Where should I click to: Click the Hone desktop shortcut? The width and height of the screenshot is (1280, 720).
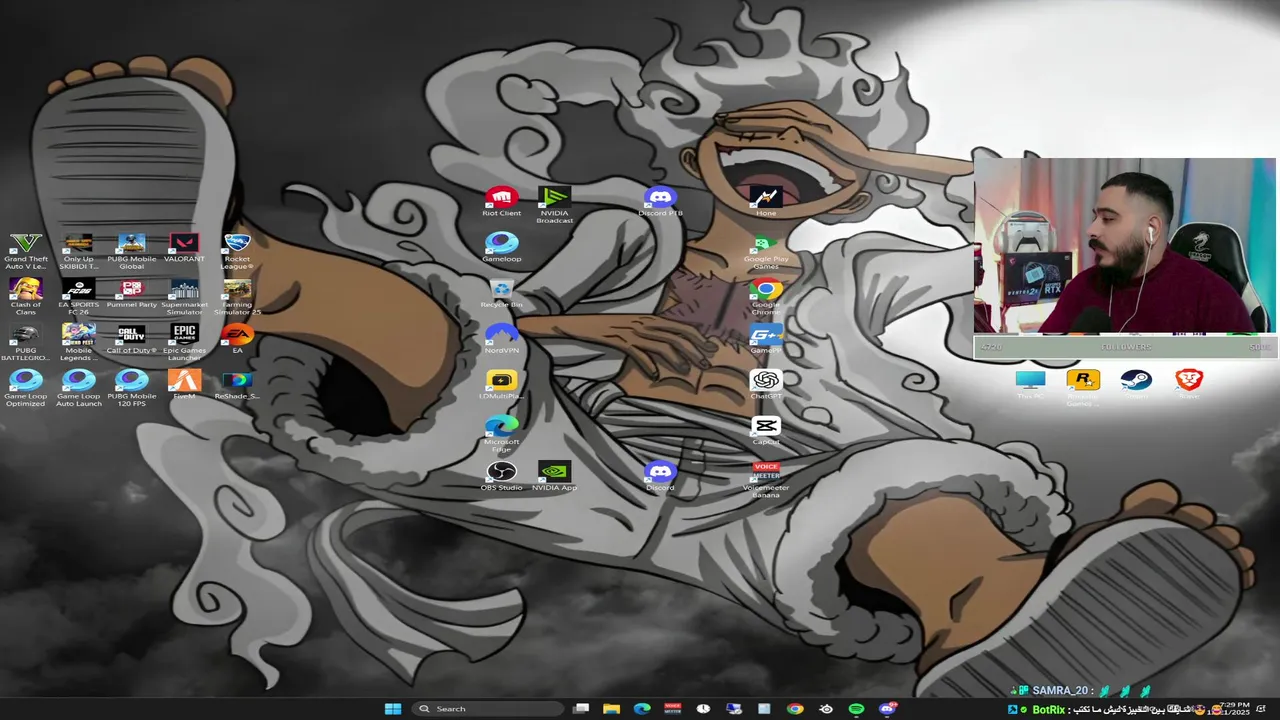tap(766, 200)
